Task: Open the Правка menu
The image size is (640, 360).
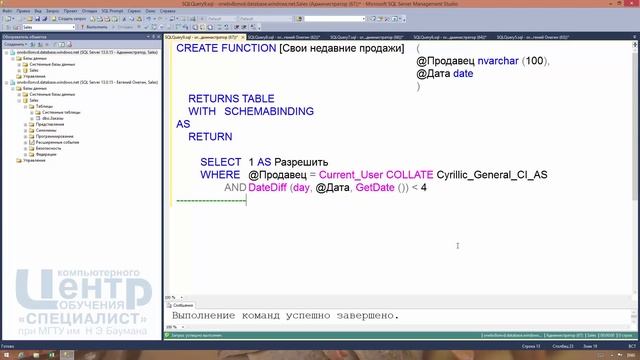Action: point(23,11)
